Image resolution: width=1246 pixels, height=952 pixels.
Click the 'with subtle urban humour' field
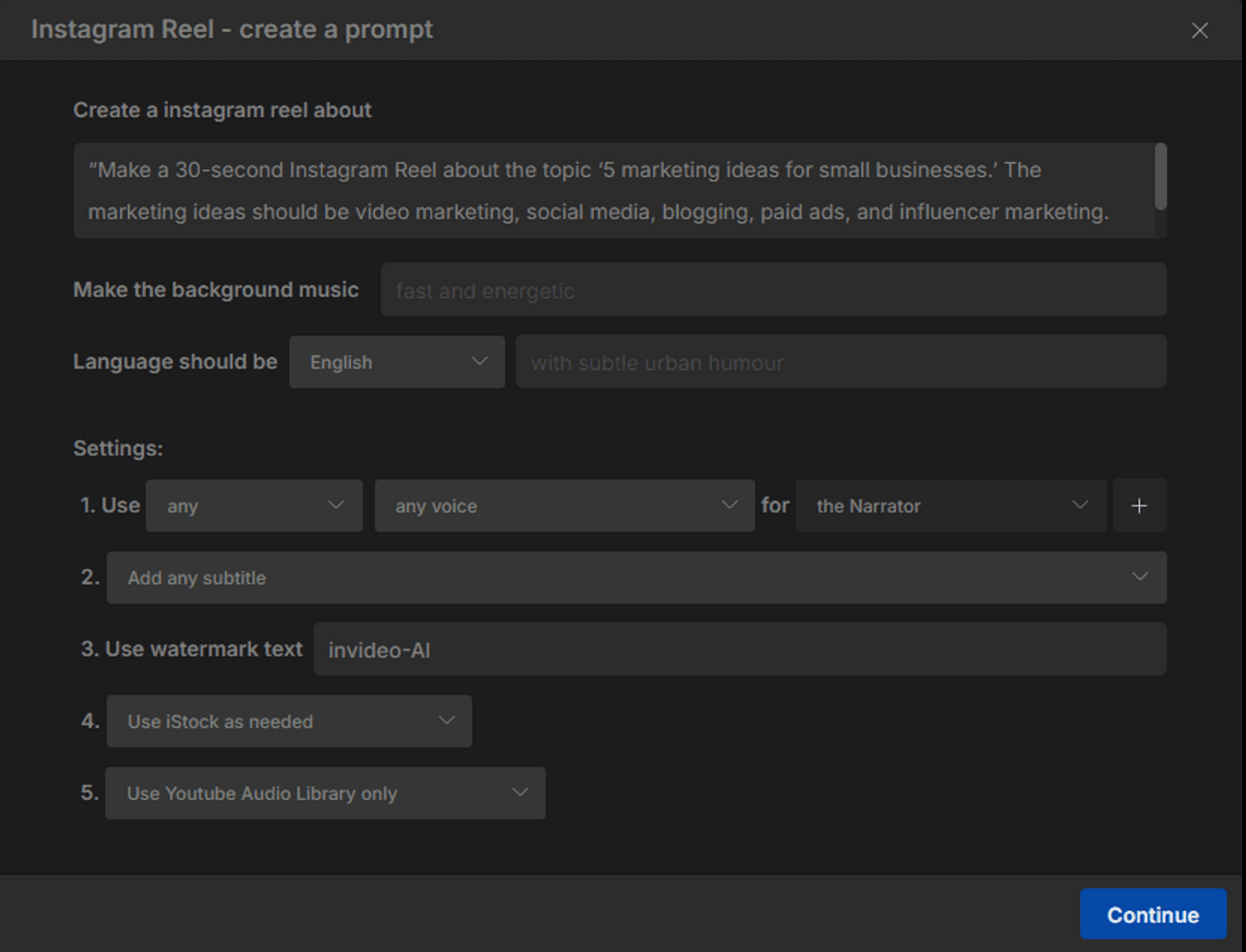coord(840,362)
